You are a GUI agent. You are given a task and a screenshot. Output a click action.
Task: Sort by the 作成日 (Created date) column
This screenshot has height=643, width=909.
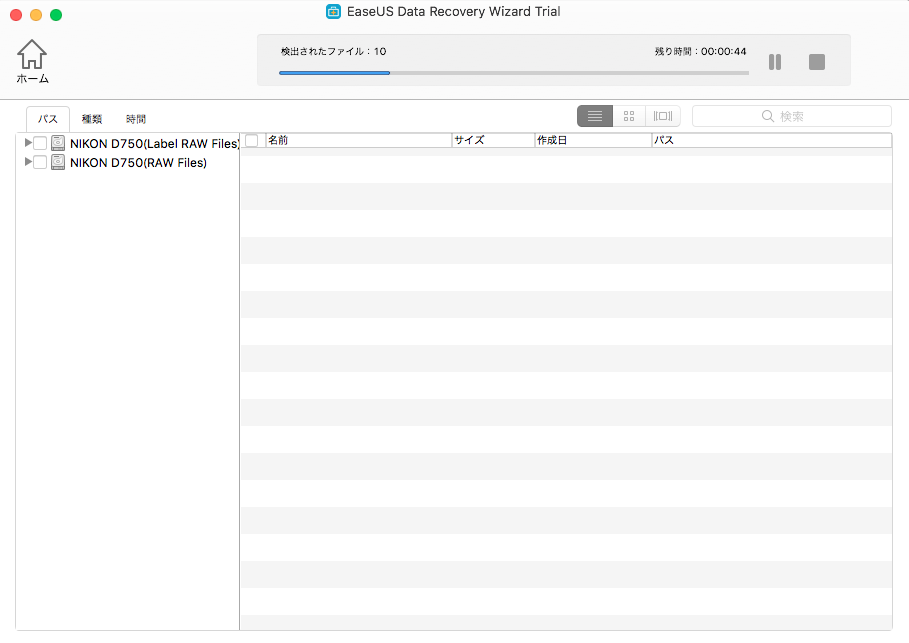point(593,140)
